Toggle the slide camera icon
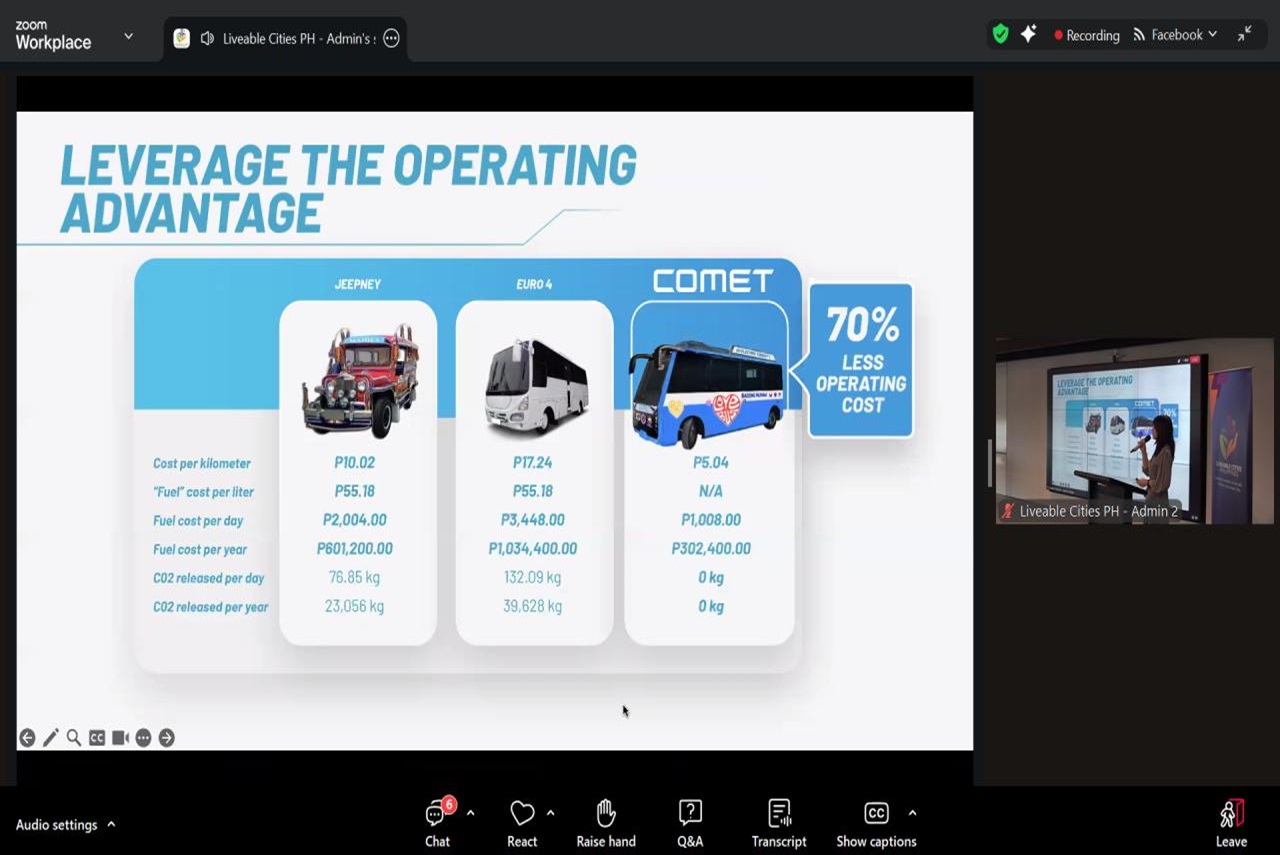 tap(120, 738)
